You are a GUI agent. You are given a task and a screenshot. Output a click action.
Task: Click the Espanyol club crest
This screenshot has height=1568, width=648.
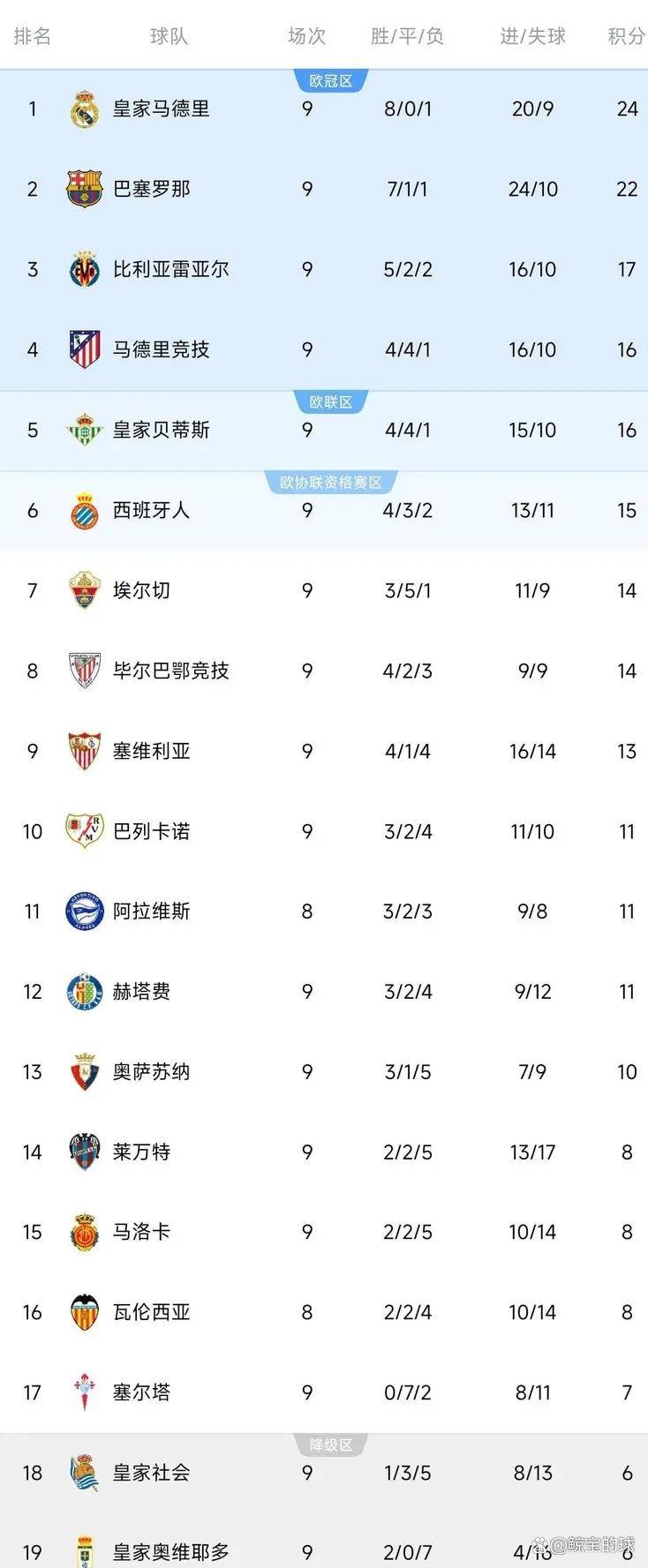[85, 510]
